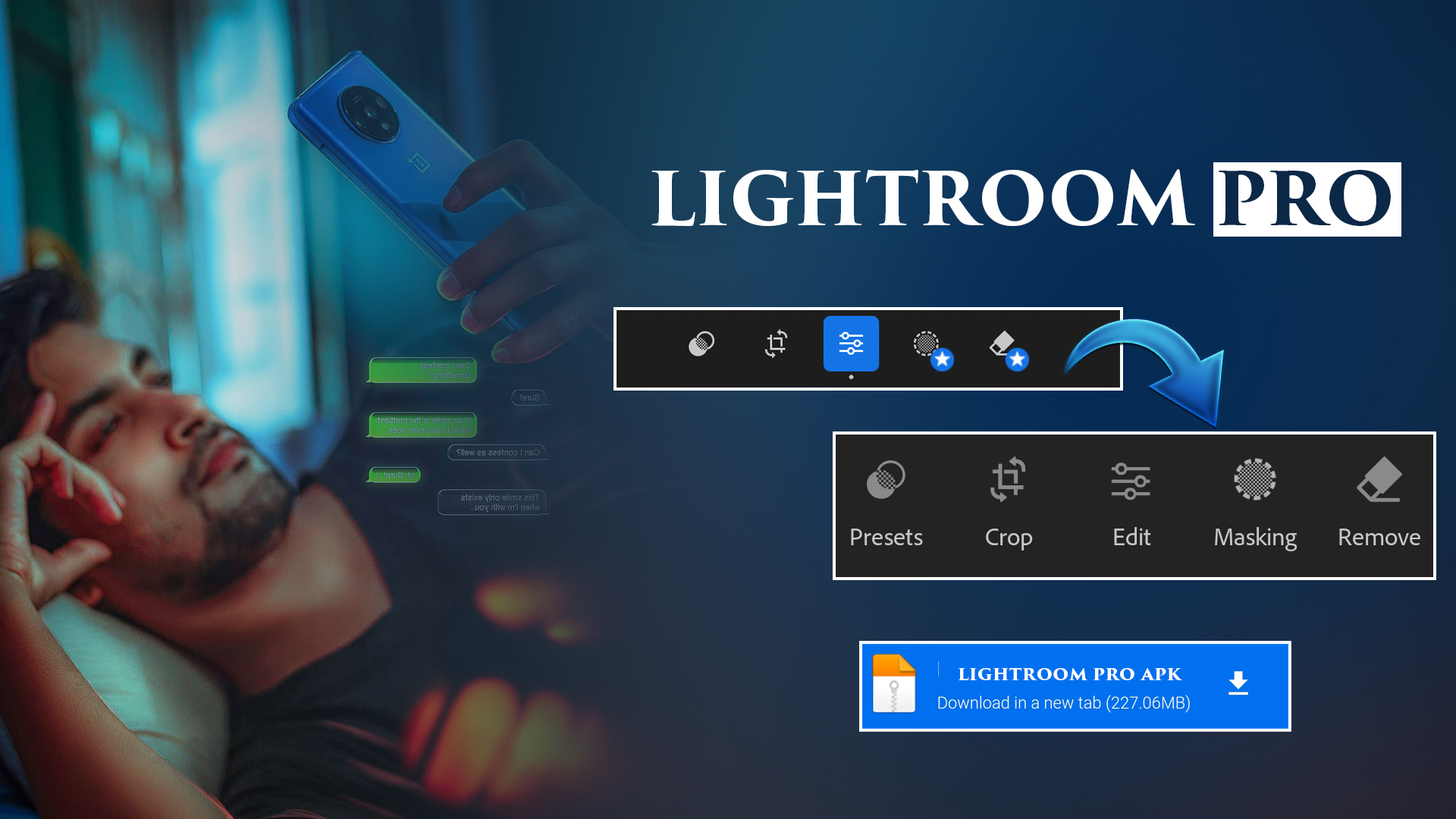
Task: Click the APK file thumbnail icon
Action: 893,685
